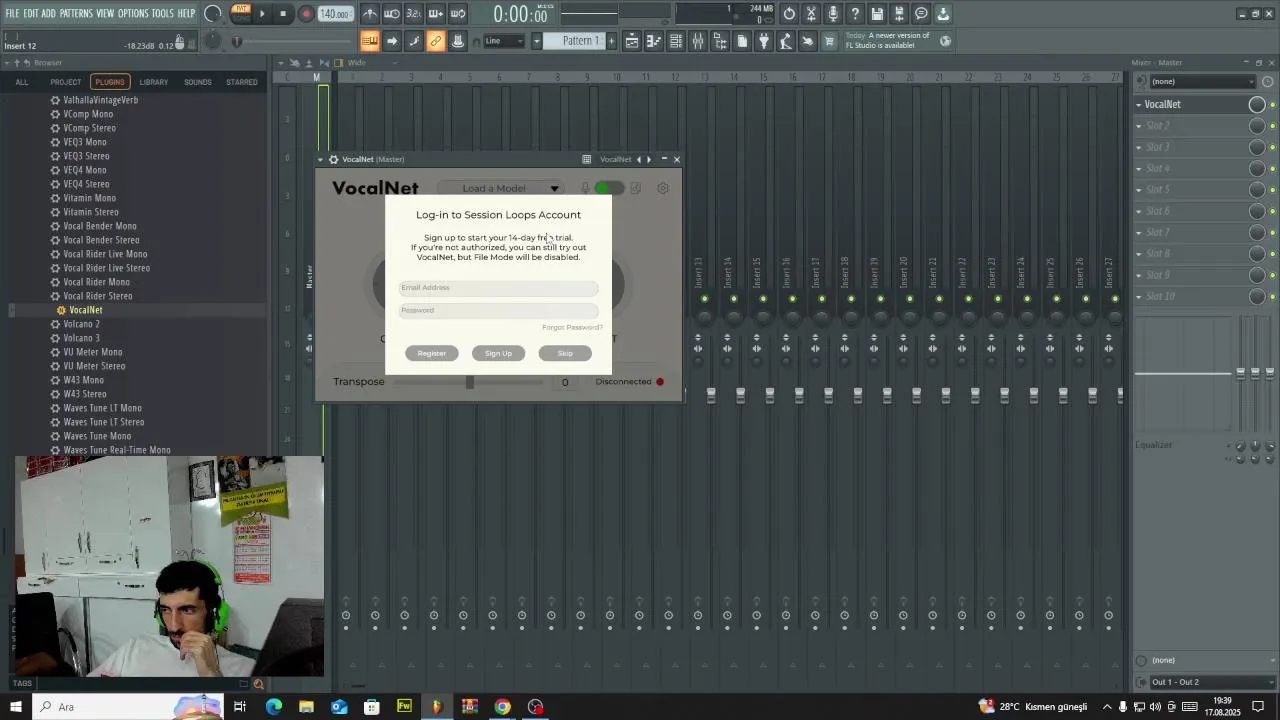Open the OPTIONS menu
This screenshot has width=1280, height=720.
coord(133,13)
